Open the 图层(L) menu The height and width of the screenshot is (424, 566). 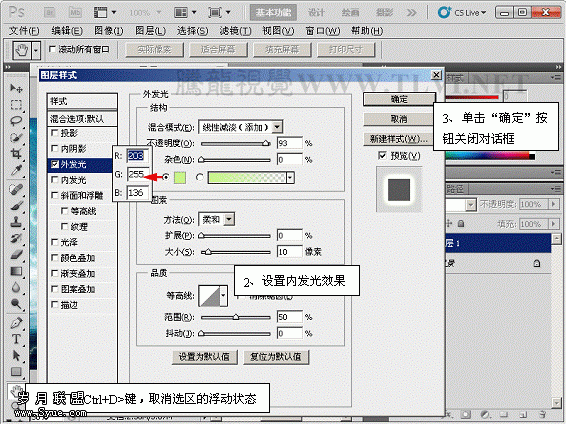click(x=150, y=31)
